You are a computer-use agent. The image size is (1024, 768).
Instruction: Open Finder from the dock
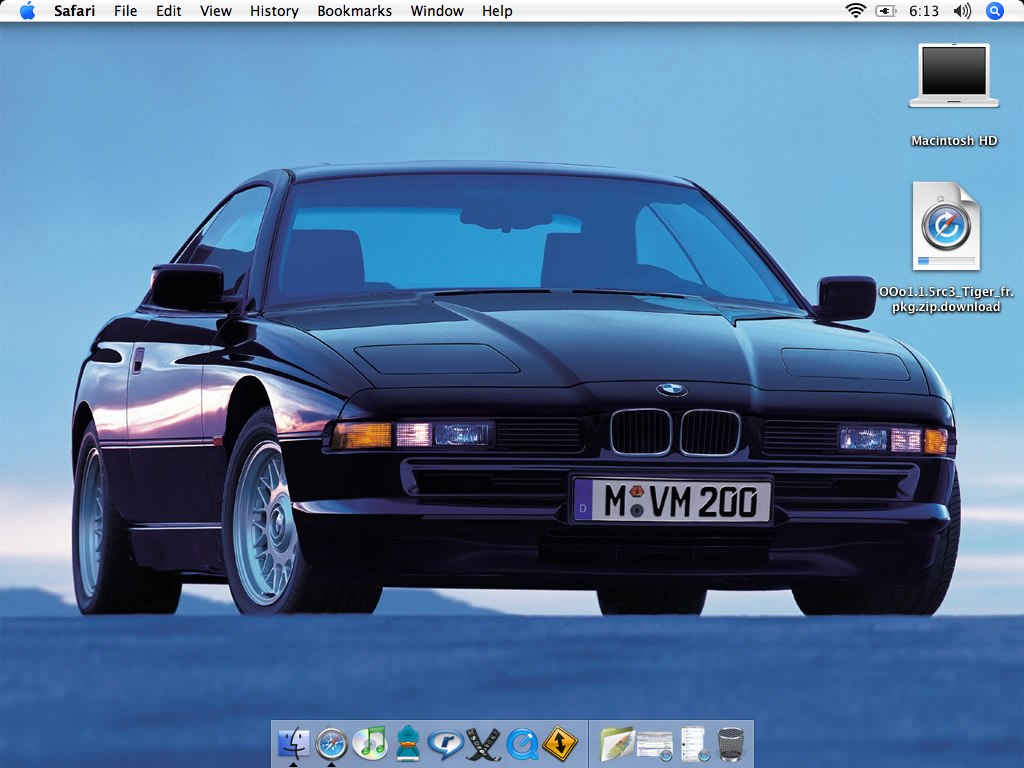(293, 743)
